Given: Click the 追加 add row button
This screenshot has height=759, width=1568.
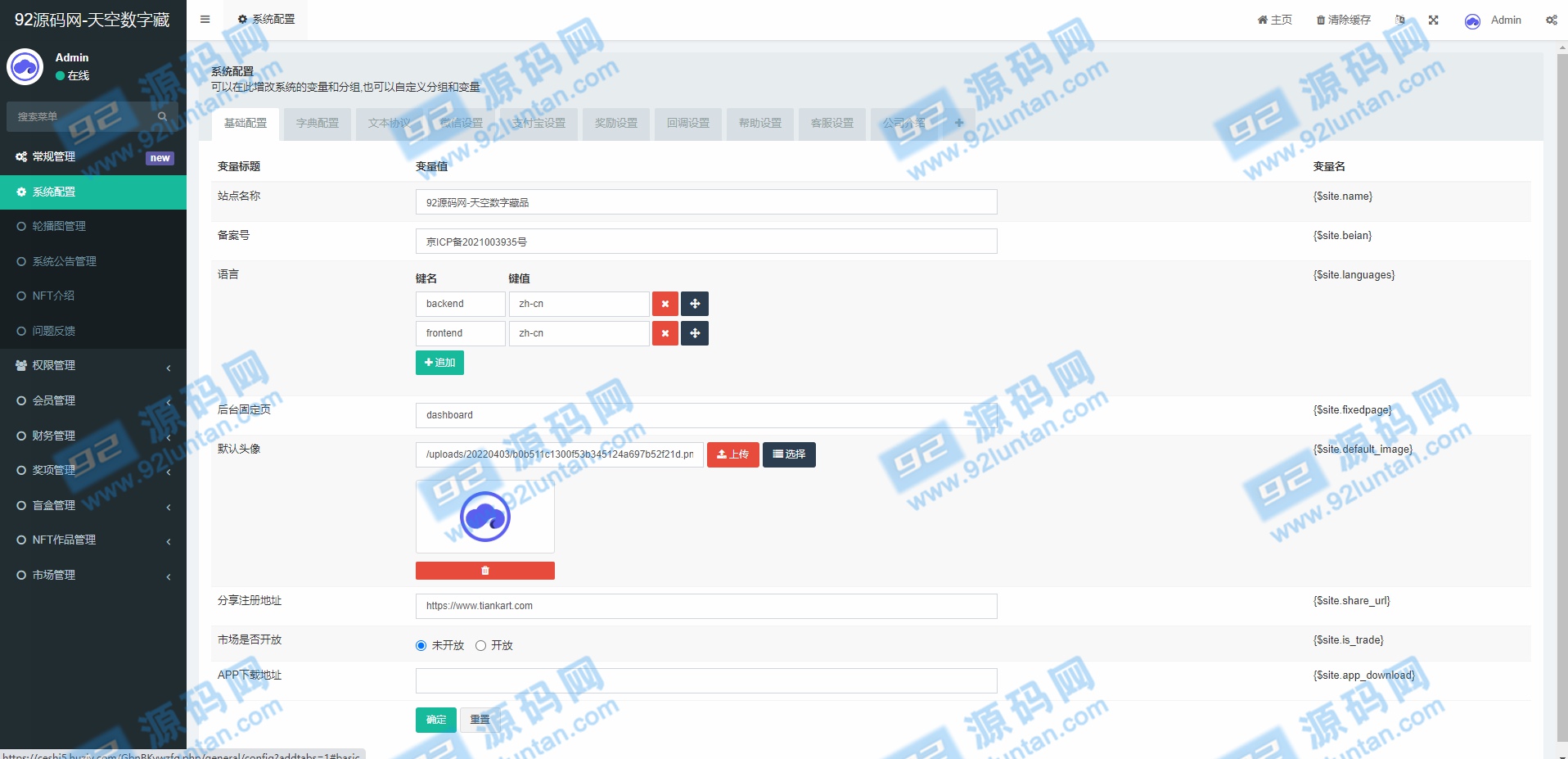Looking at the screenshot, I should [439, 363].
